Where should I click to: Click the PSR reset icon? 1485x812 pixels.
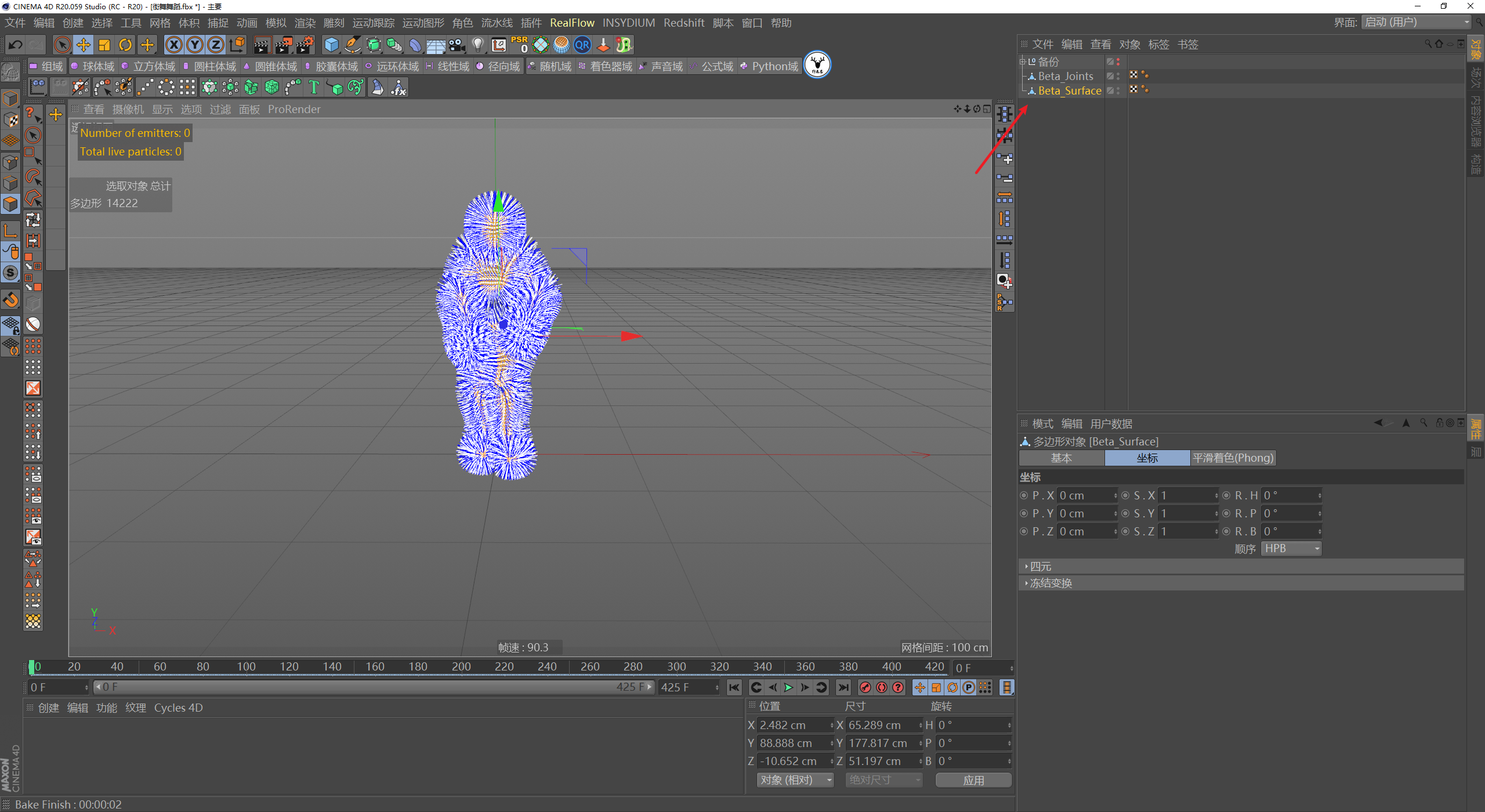pyautogui.click(x=519, y=45)
